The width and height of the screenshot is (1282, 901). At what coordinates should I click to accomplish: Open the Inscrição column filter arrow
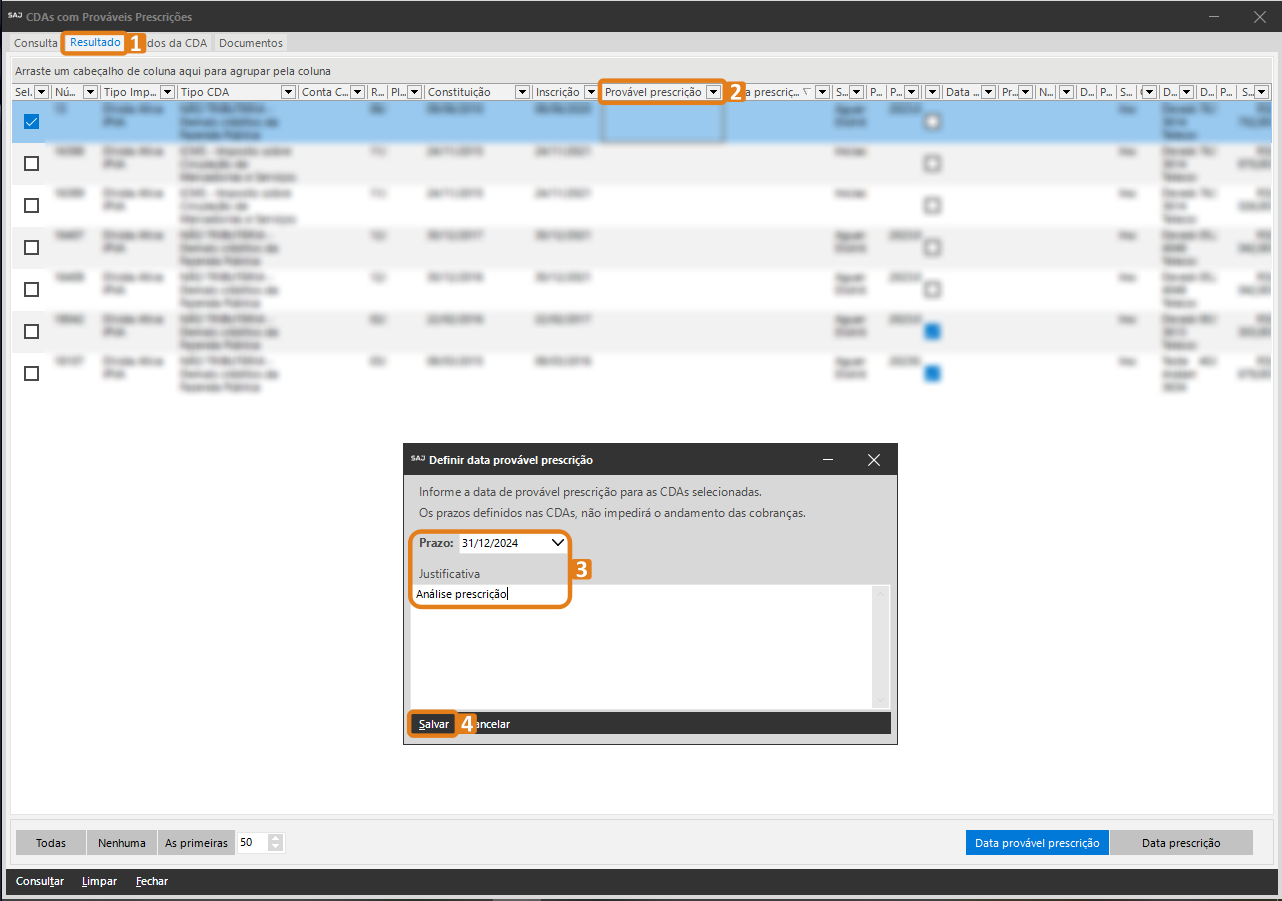(590, 92)
